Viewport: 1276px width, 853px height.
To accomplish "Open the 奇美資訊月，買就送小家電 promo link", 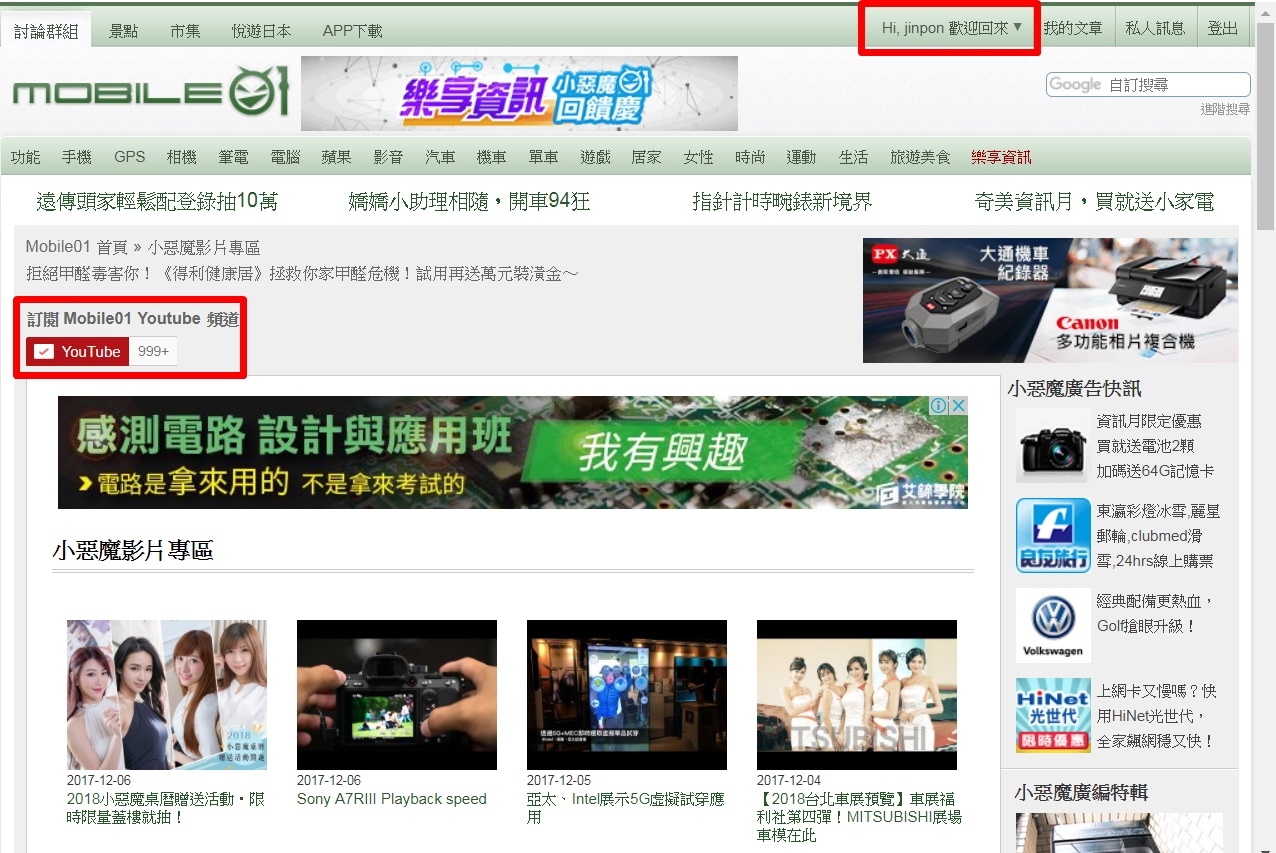I will [1094, 202].
